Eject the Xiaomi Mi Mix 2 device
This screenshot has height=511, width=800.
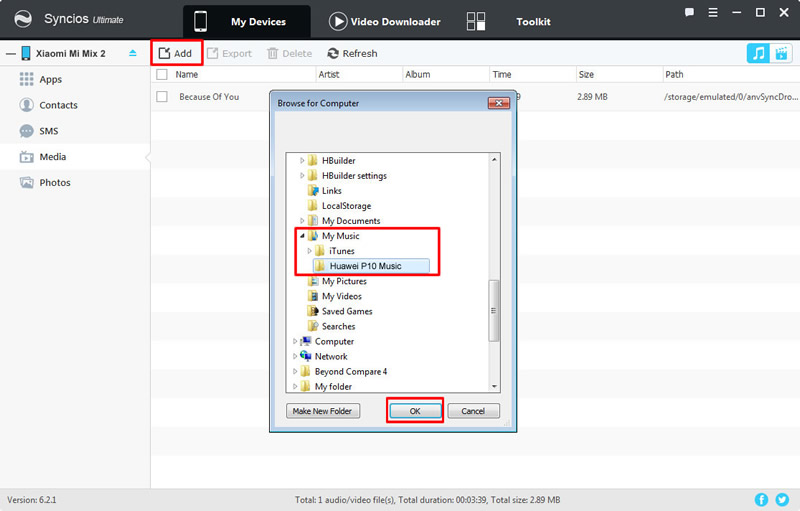point(133,53)
